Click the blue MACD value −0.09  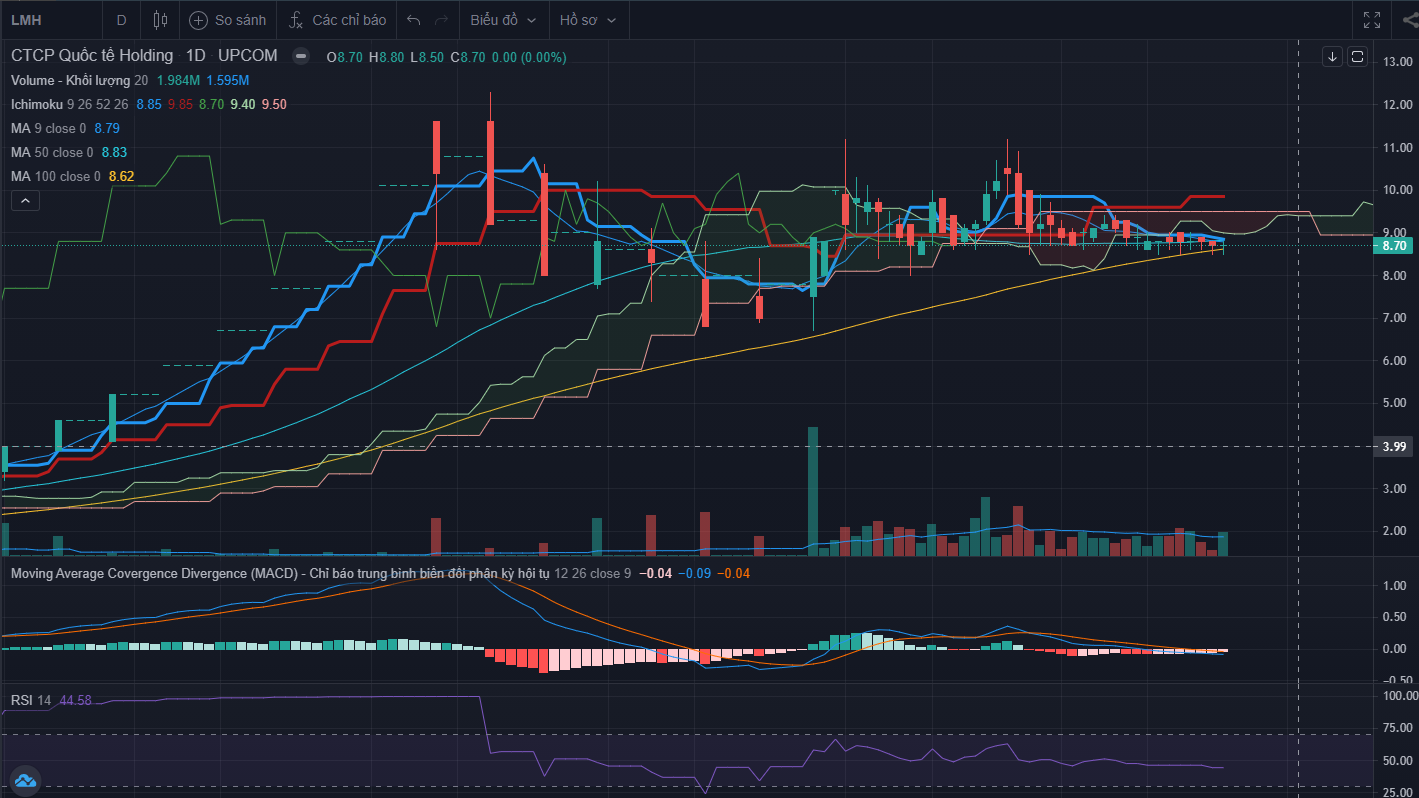click(x=695, y=573)
